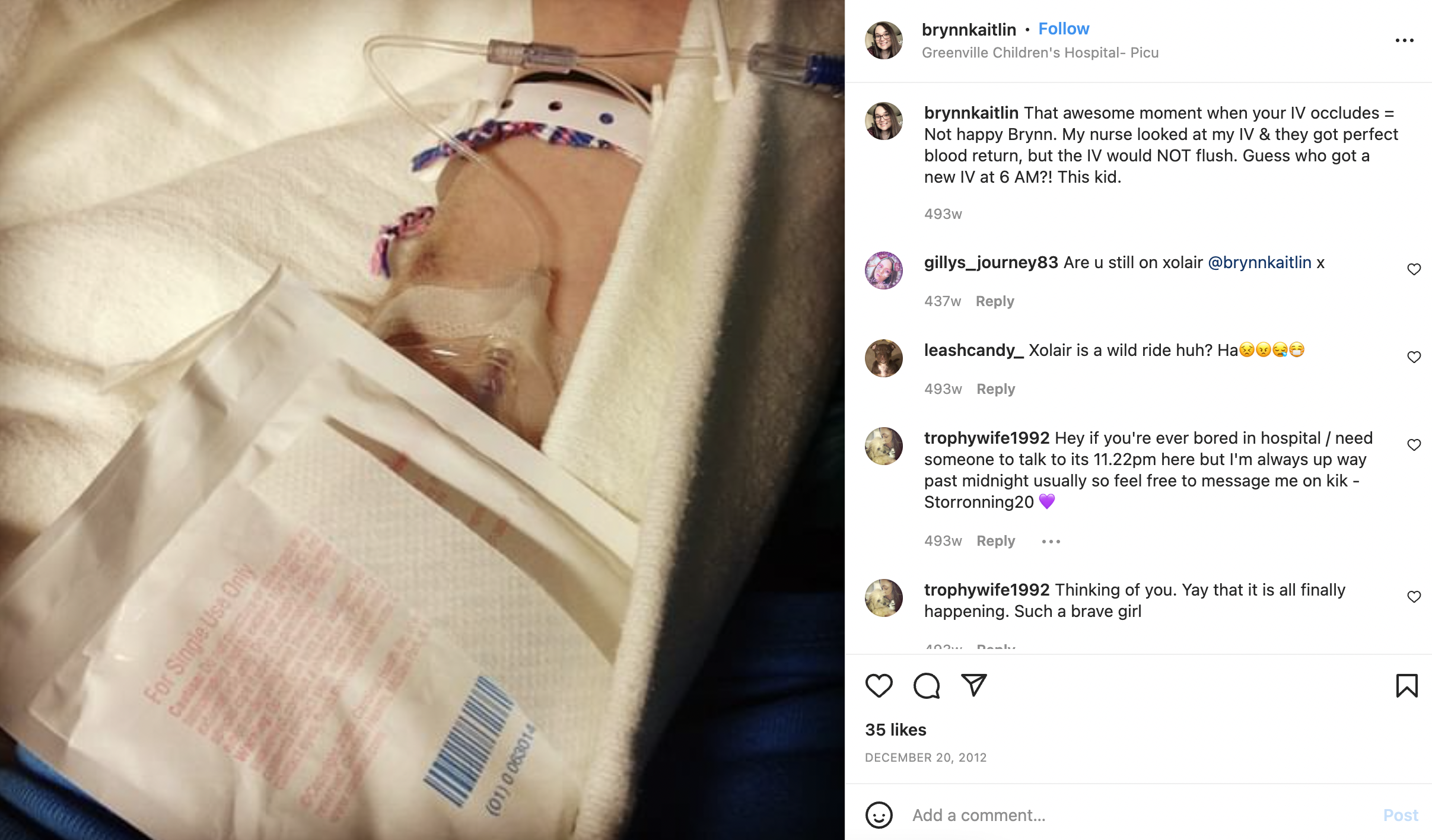This screenshot has height=840, width=1432.
Task: Open the comment bubble icon
Action: pyautogui.click(x=927, y=686)
